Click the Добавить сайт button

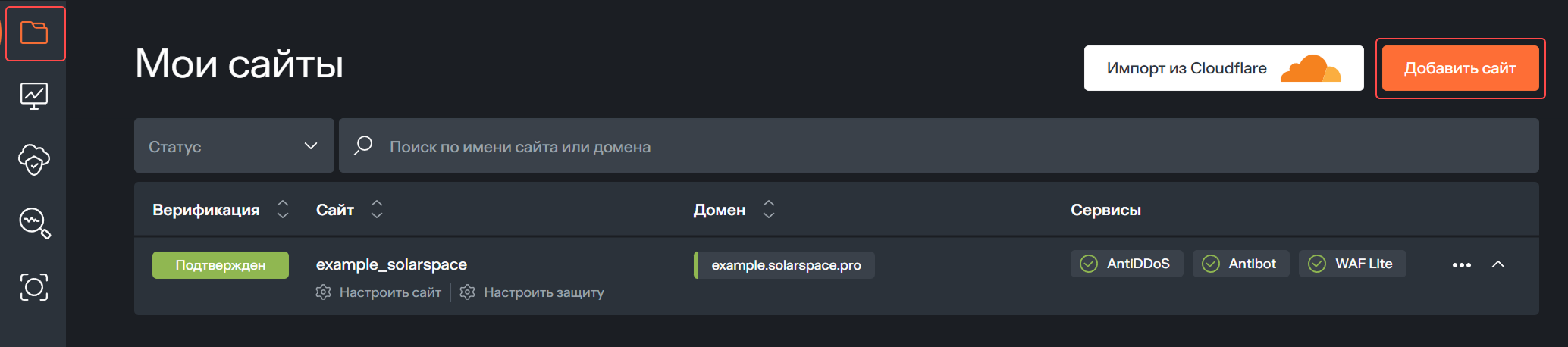pos(1460,68)
